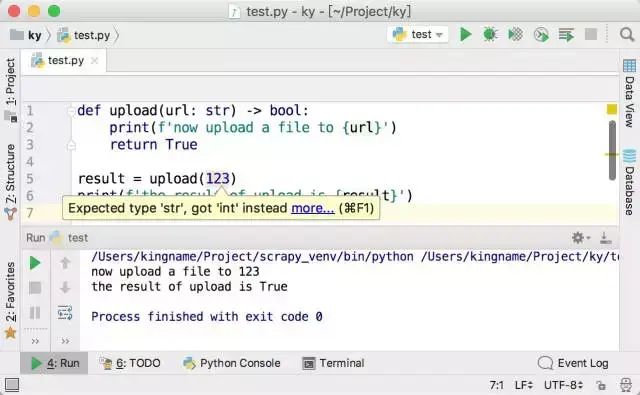Click the editor's vertical scrollbar thumb

coord(612,150)
